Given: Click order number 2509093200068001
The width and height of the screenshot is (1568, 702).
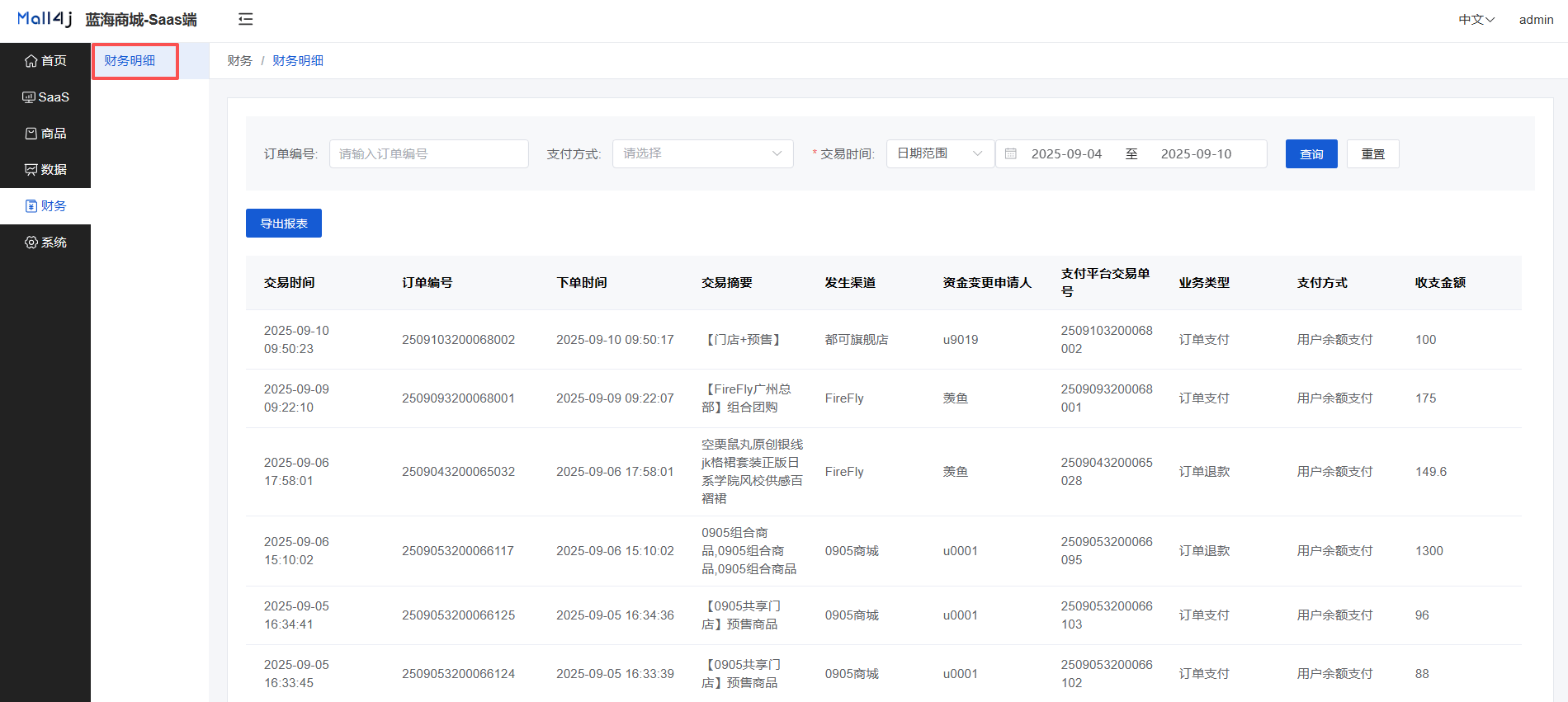Looking at the screenshot, I should tap(458, 398).
